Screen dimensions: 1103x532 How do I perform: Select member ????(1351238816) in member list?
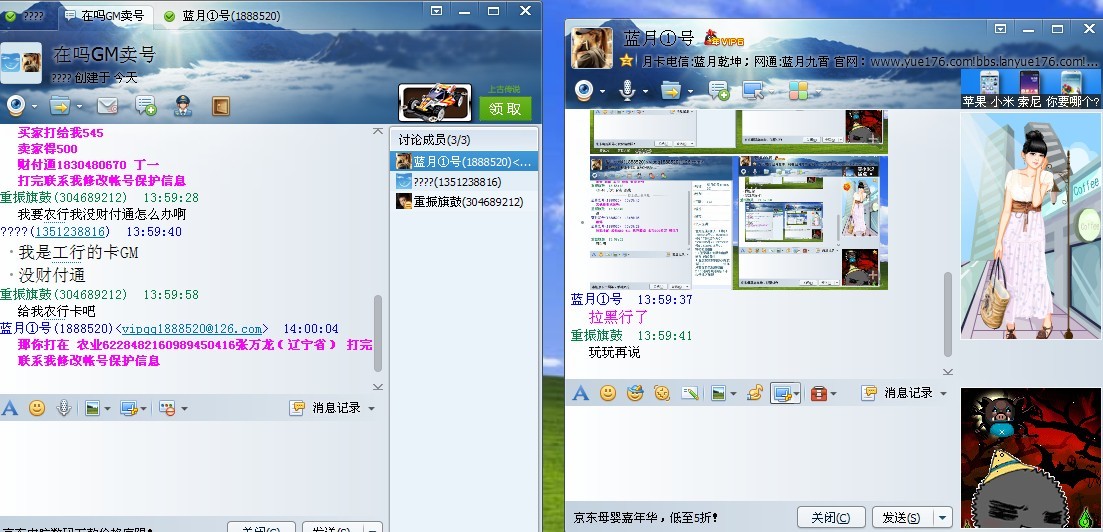coord(464,182)
